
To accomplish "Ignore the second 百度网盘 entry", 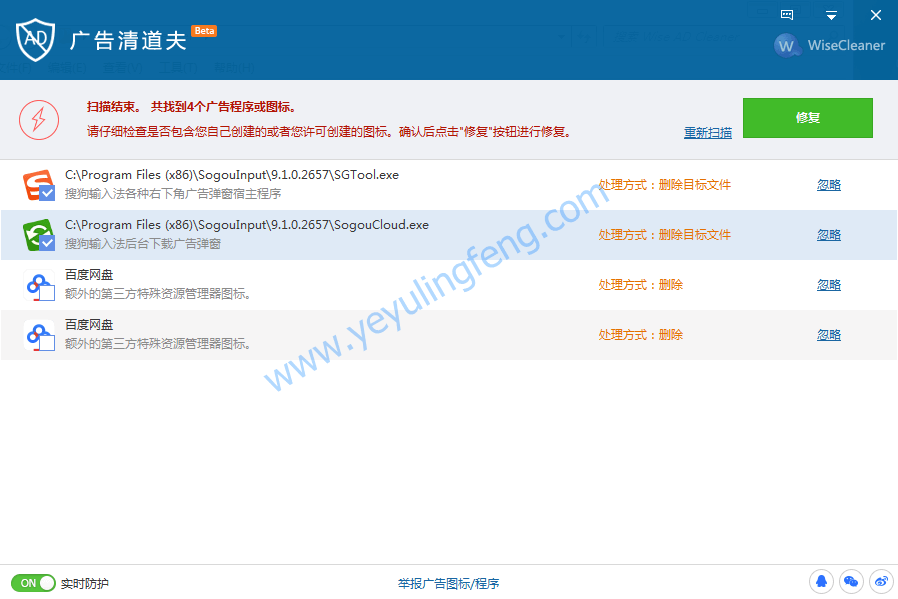I will coord(828,335).
